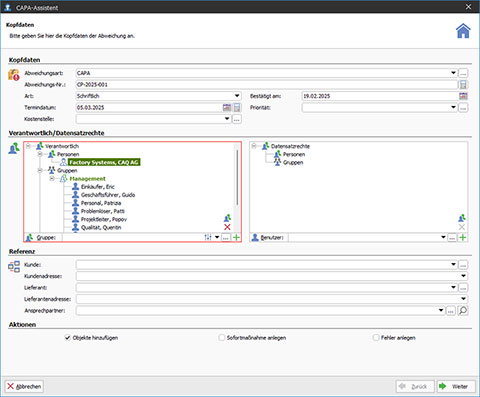
Task: Click the Abbrechen button
Action: click(24, 386)
